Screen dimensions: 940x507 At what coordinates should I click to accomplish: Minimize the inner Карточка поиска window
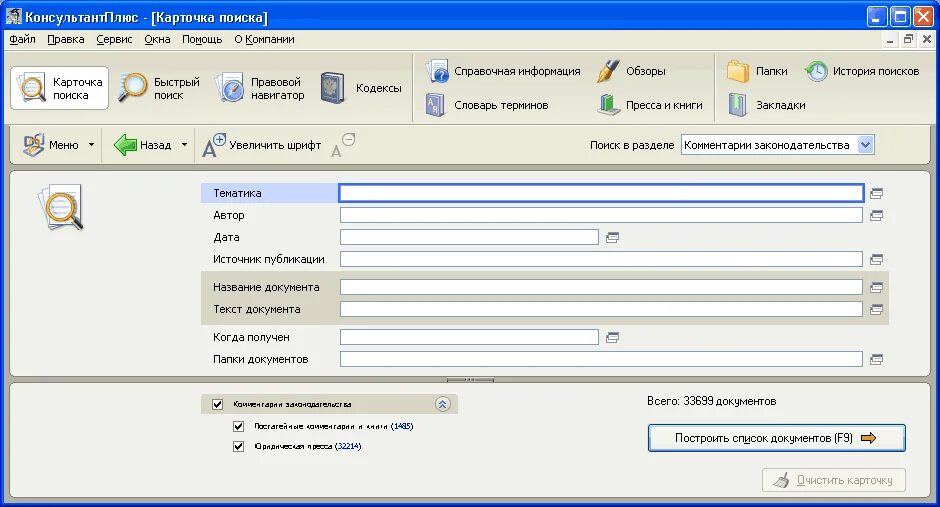tap(890, 40)
